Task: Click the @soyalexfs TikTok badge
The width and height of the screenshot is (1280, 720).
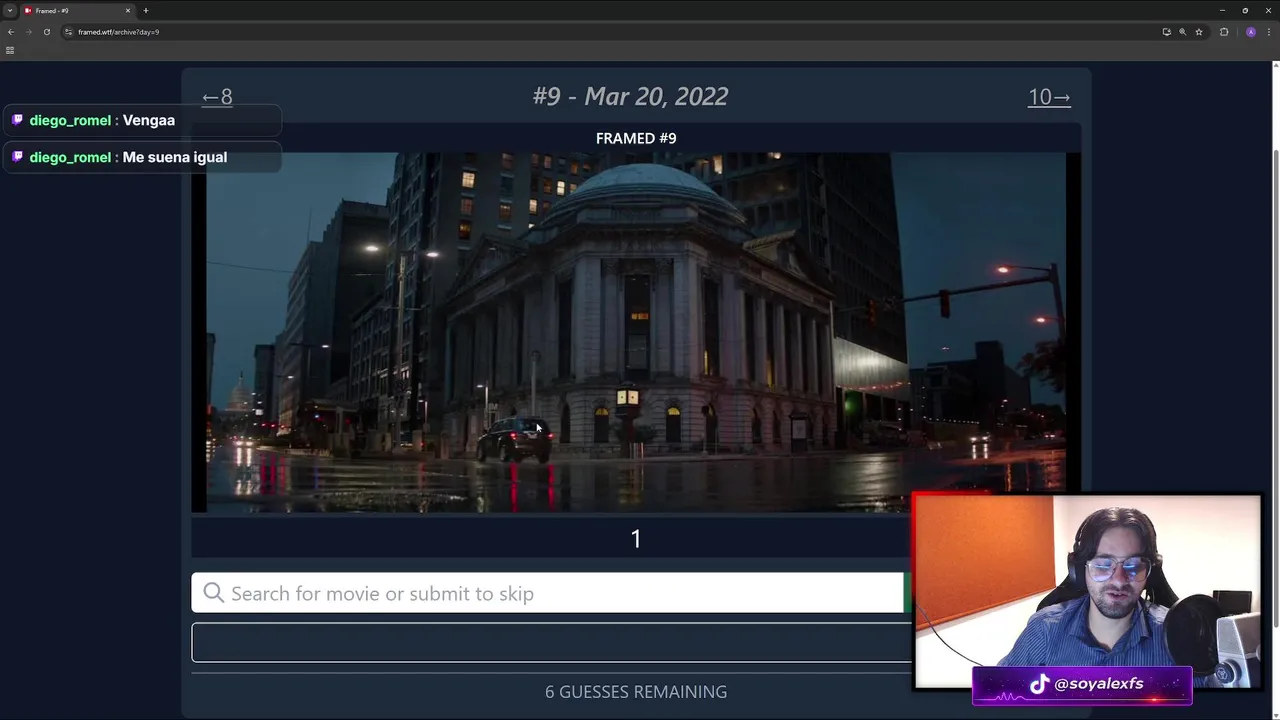Action: point(1082,684)
